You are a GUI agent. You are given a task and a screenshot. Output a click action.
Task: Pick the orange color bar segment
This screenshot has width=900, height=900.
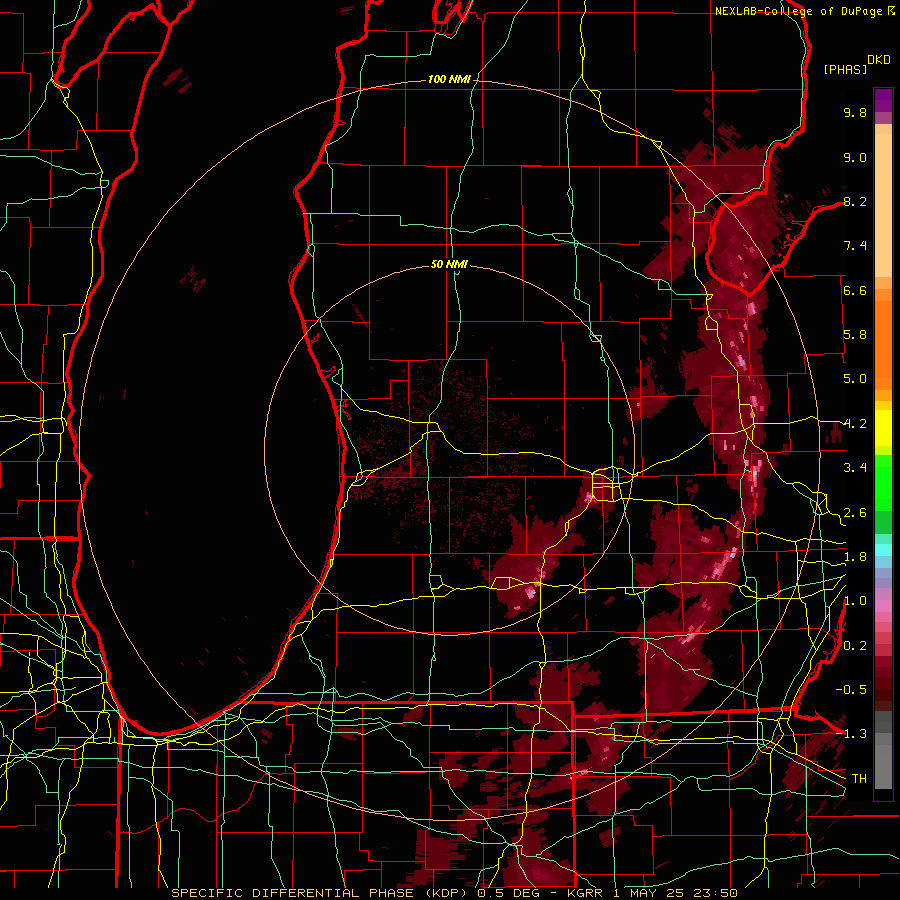(x=883, y=345)
